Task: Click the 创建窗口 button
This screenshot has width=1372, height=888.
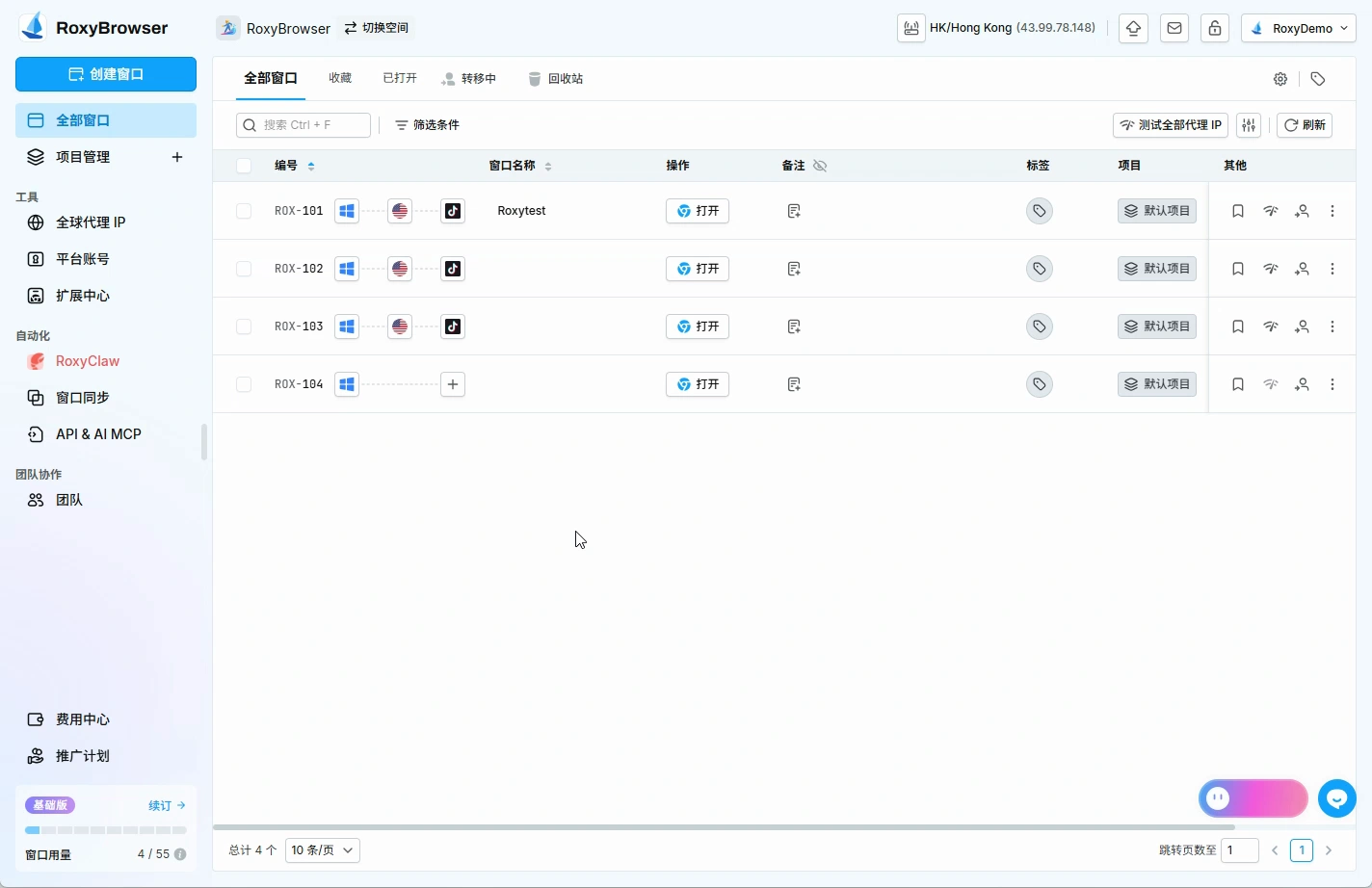Action: click(106, 74)
